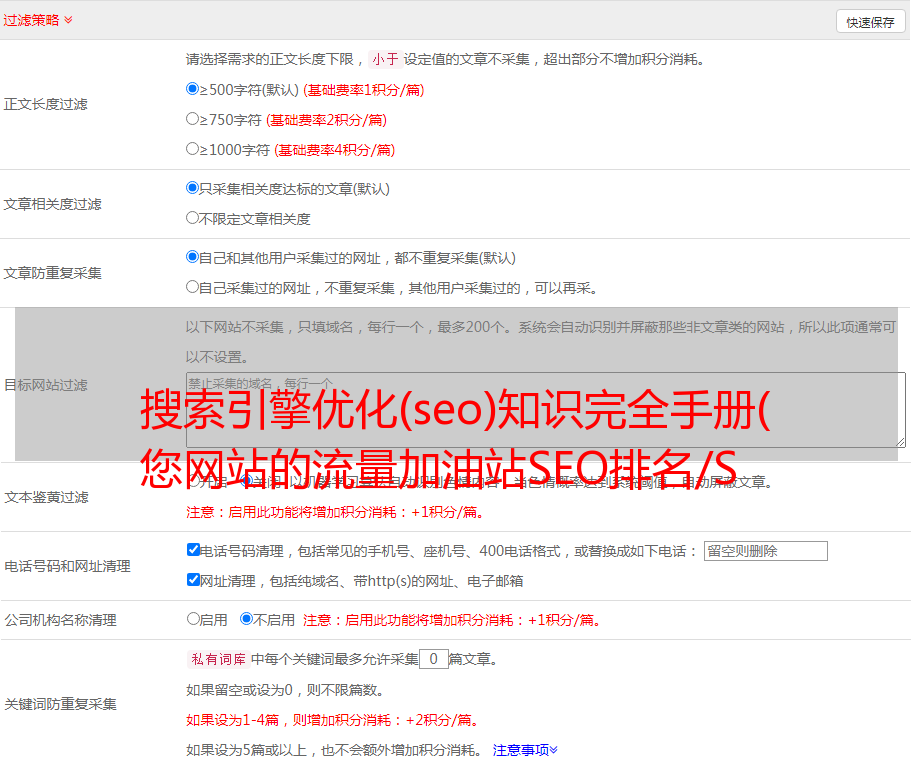This screenshot has width=912, height=768.
Task: Select 不启用 for 公司机构名称清理
Action: pos(246,618)
